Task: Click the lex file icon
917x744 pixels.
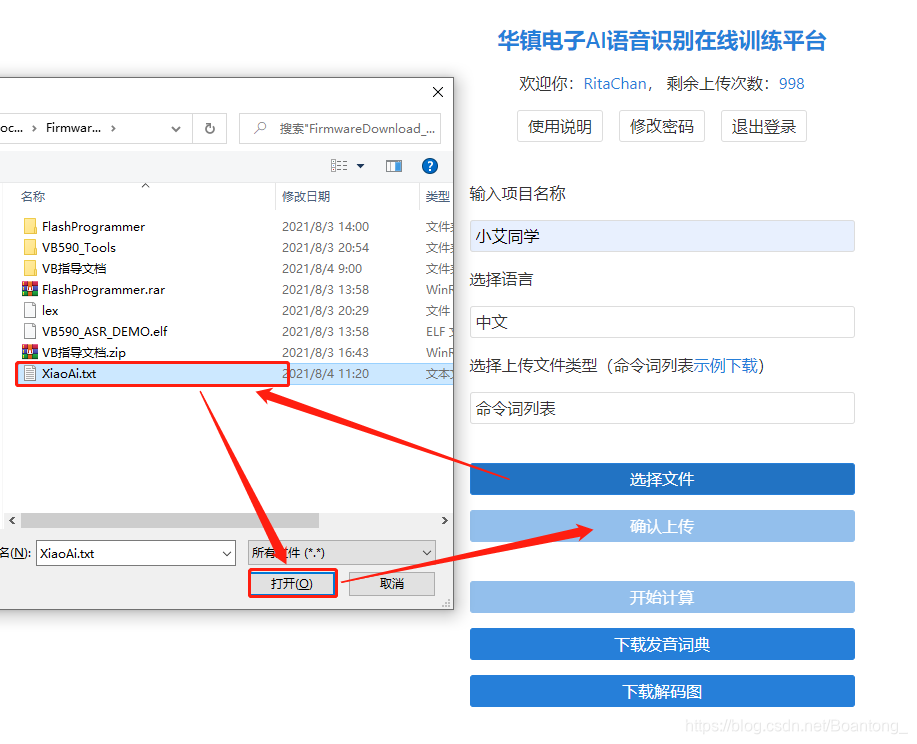Action: tap(30, 310)
